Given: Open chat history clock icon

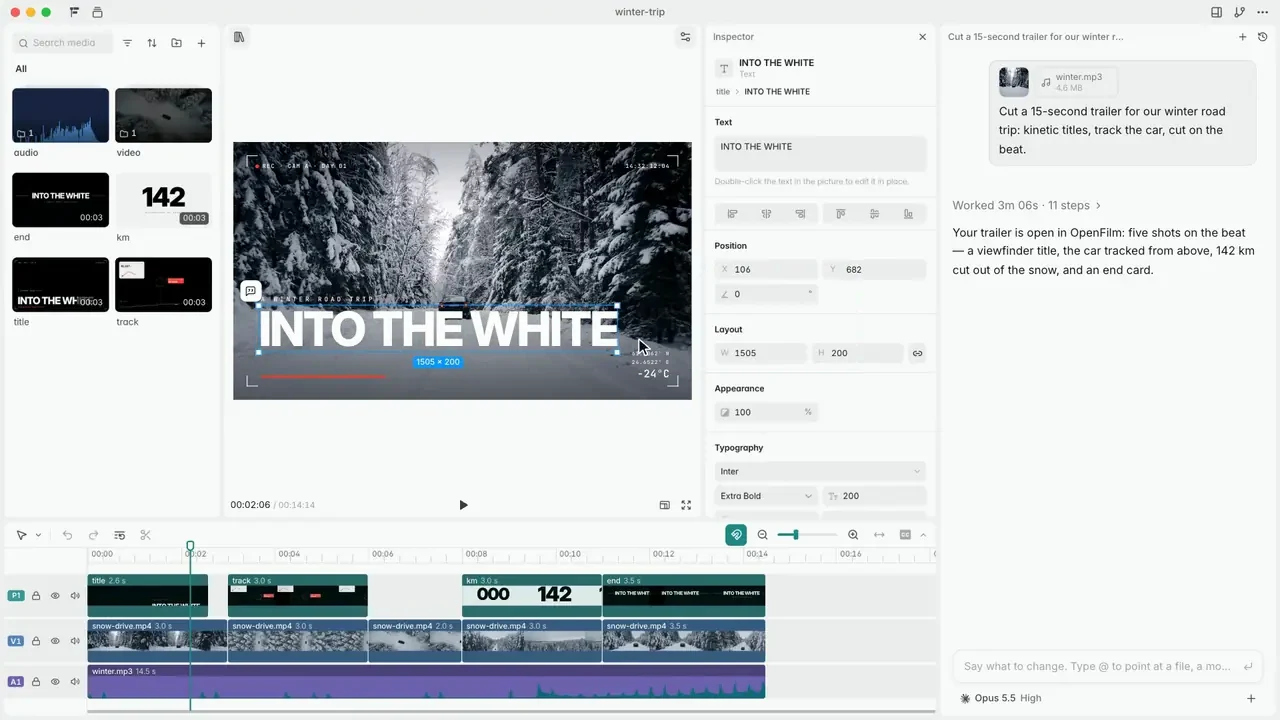Looking at the screenshot, I should [x=1262, y=37].
